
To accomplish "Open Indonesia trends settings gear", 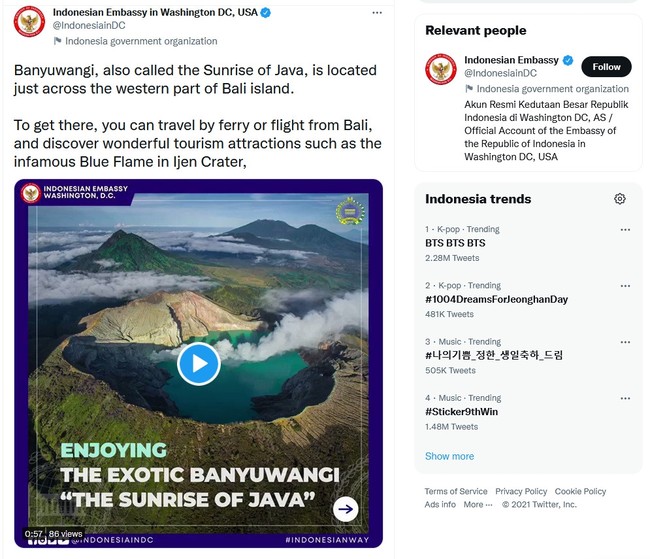I will click(620, 199).
